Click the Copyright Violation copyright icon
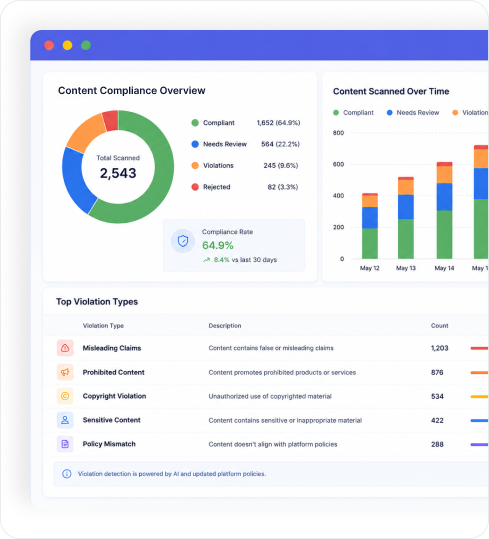This screenshot has width=489, height=539. [65, 396]
